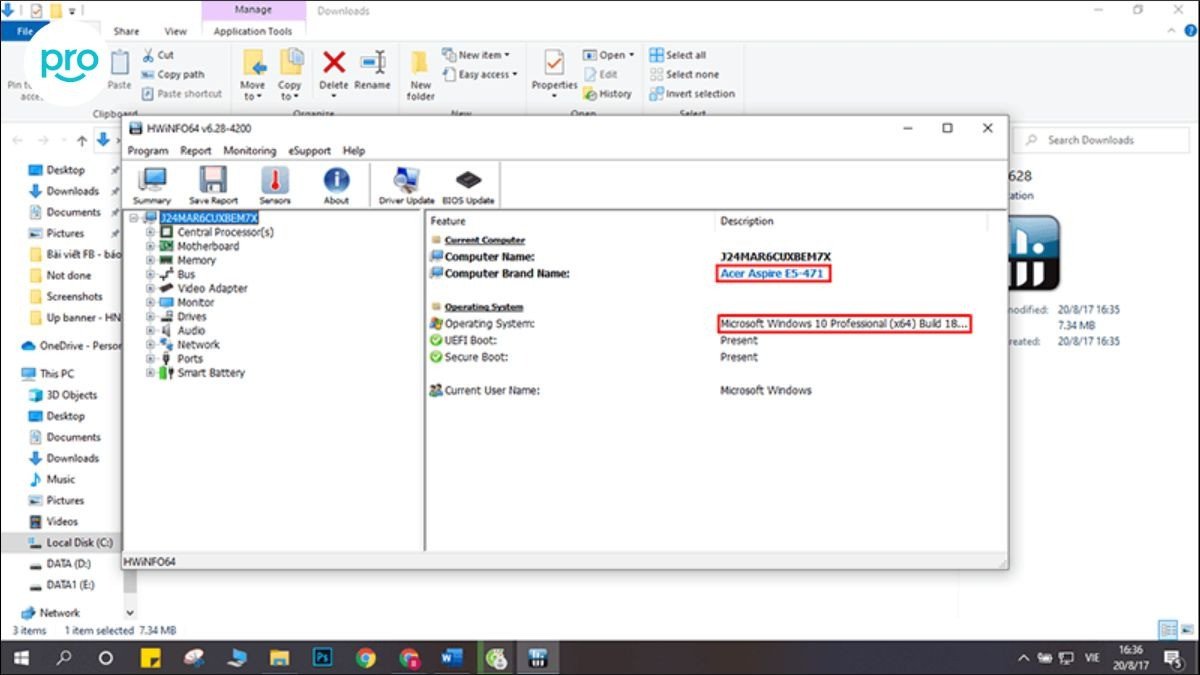This screenshot has height=675, width=1200.
Task: Click the About info icon
Action: click(x=336, y=185)
